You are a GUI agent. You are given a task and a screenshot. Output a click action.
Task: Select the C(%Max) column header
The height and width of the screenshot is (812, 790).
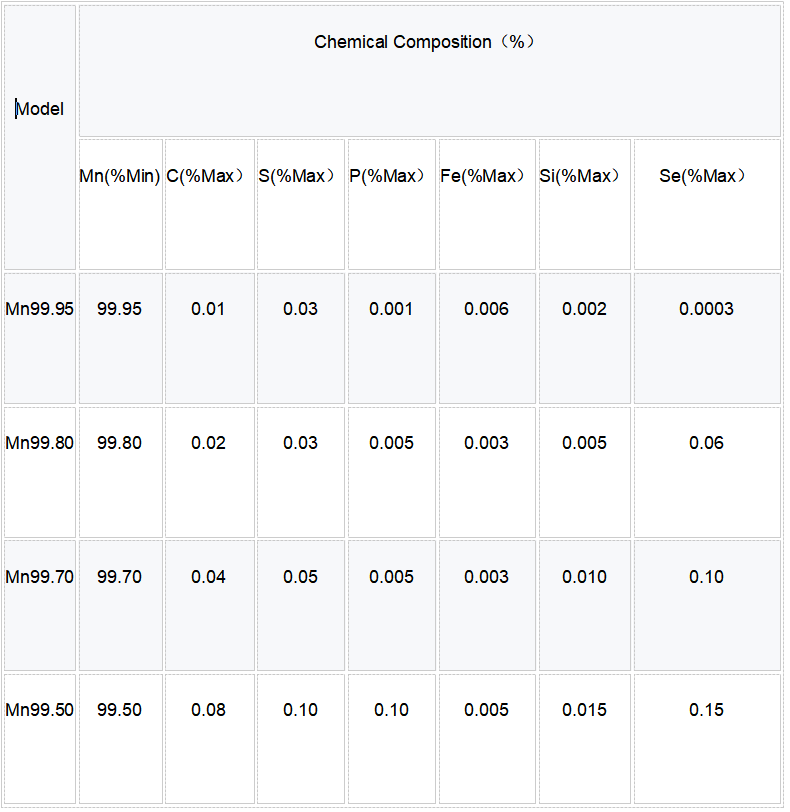pos(206,176)
